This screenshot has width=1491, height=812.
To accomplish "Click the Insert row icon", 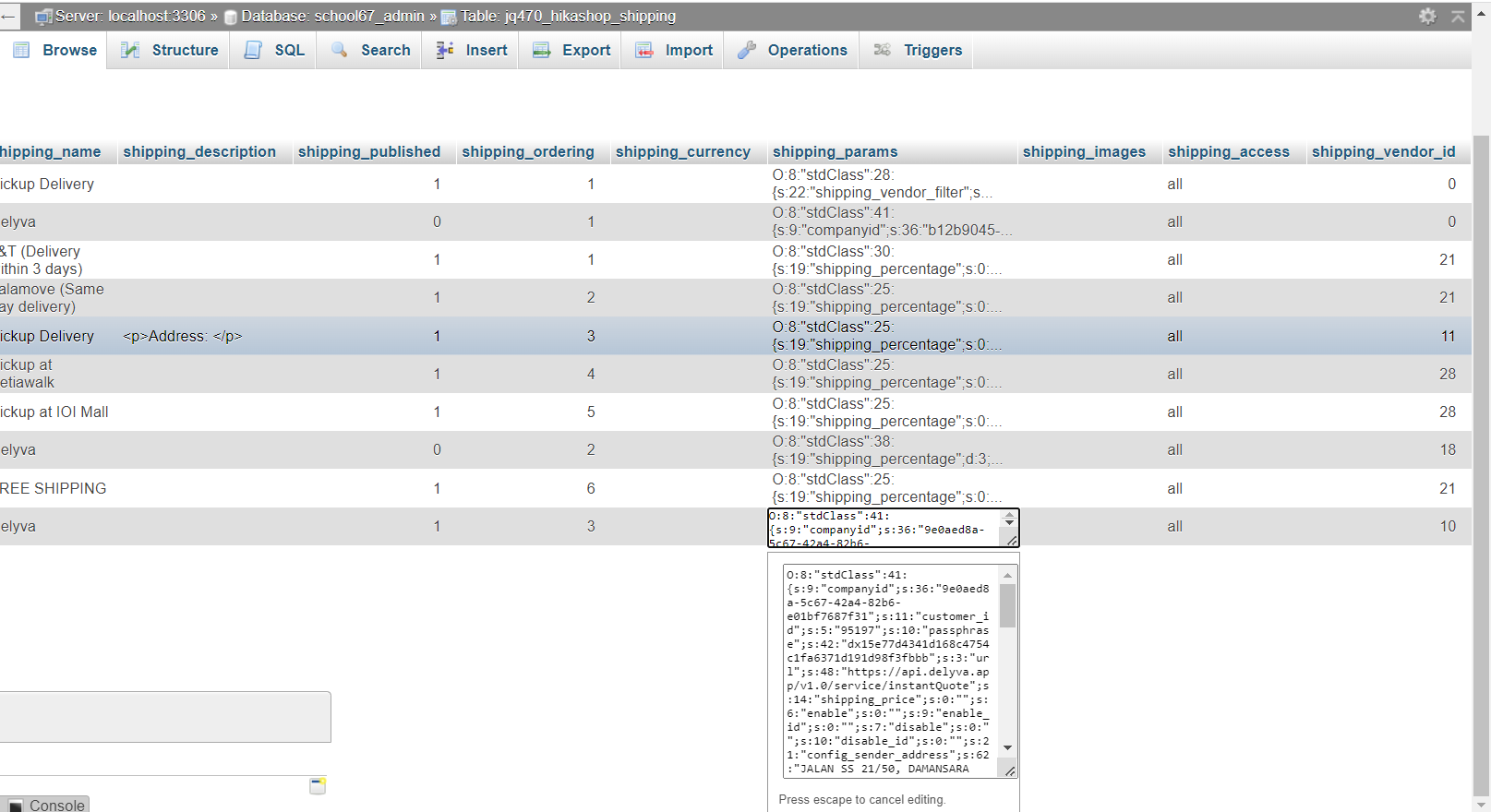I will pos(445,50).
